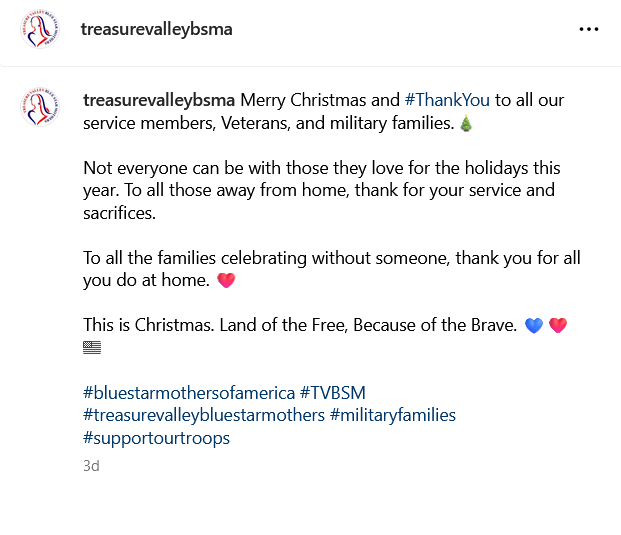Click the American flag emoji

click(x=92, y=348)
